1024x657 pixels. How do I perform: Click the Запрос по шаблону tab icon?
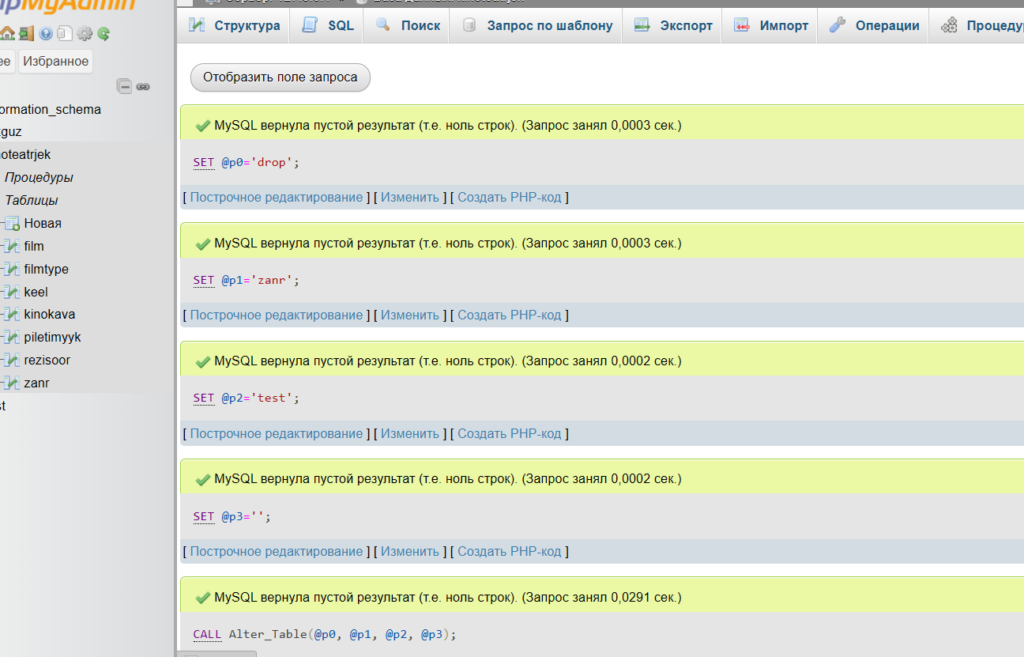(x=469, y=25)
